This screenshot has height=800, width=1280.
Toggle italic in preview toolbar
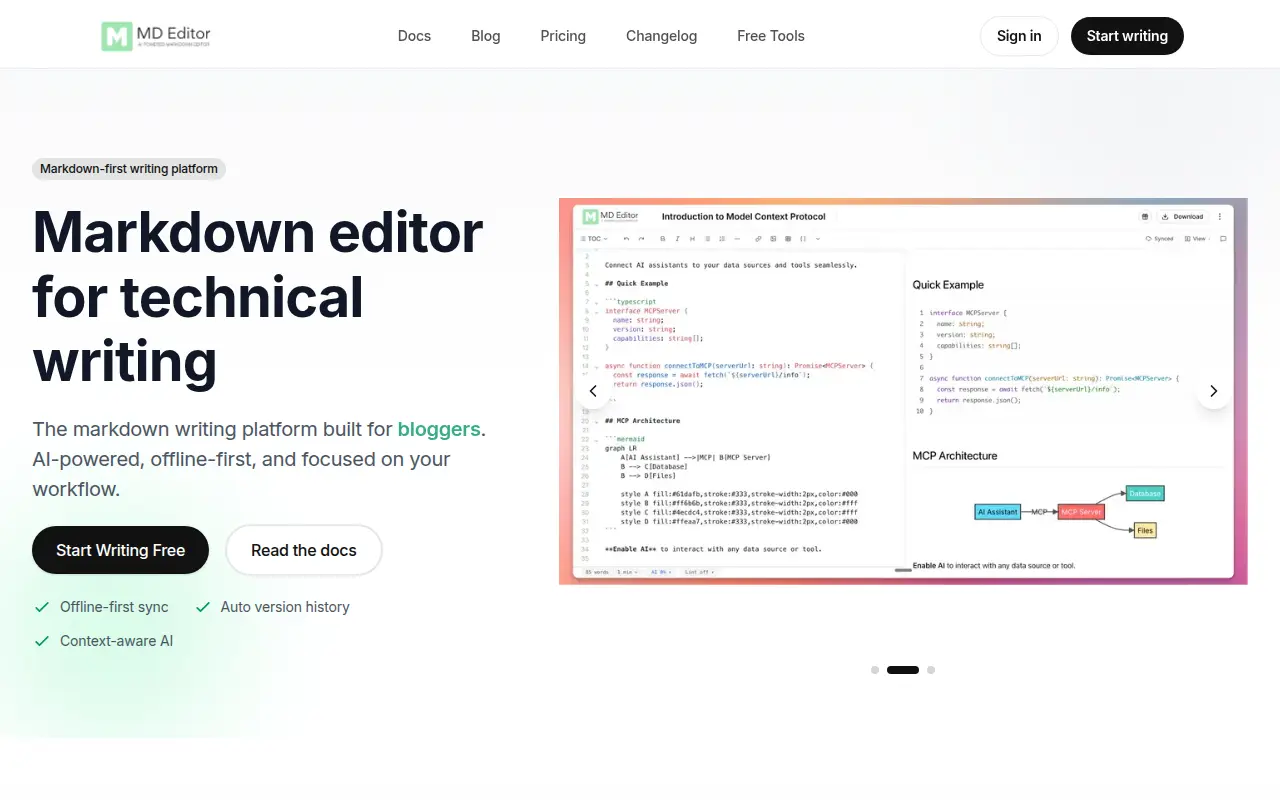pyautogui.click(x=678, y=239)
